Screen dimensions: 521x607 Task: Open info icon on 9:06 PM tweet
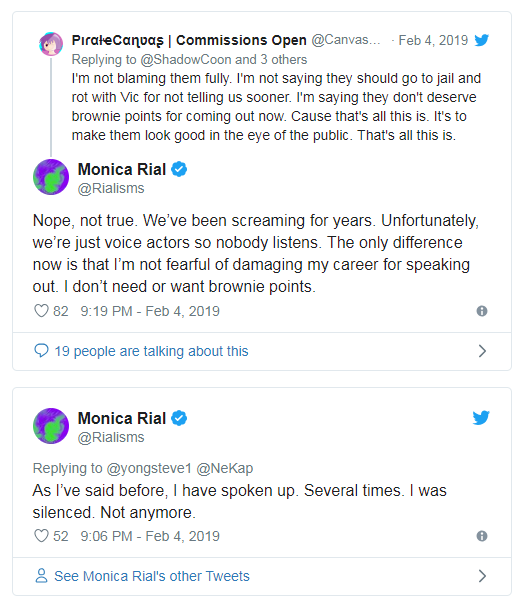point(482,536)
